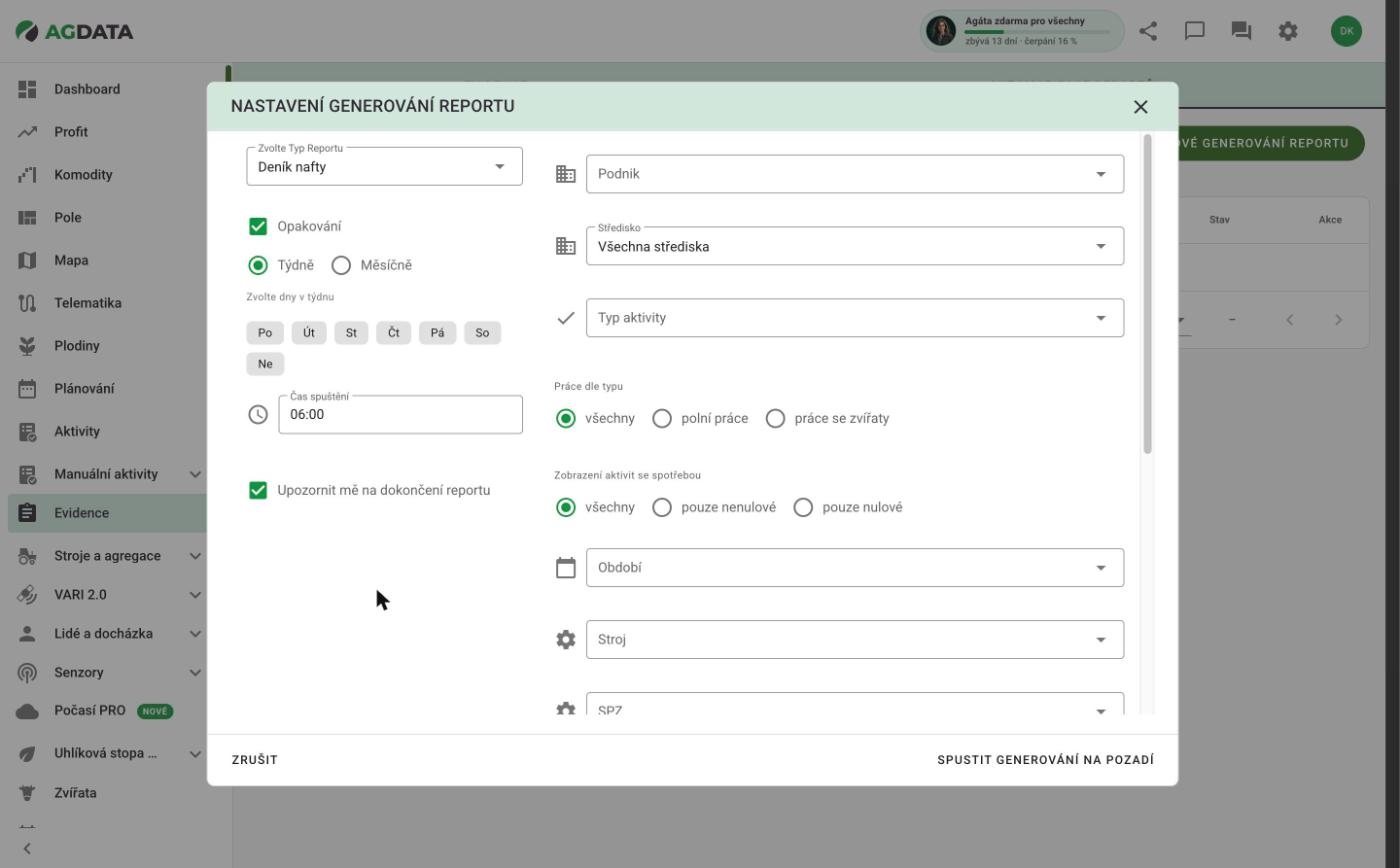Click the Zvířata animal icon
Image resolution: width=1400 pixels, height=868 pixels.
coord(27,793)
